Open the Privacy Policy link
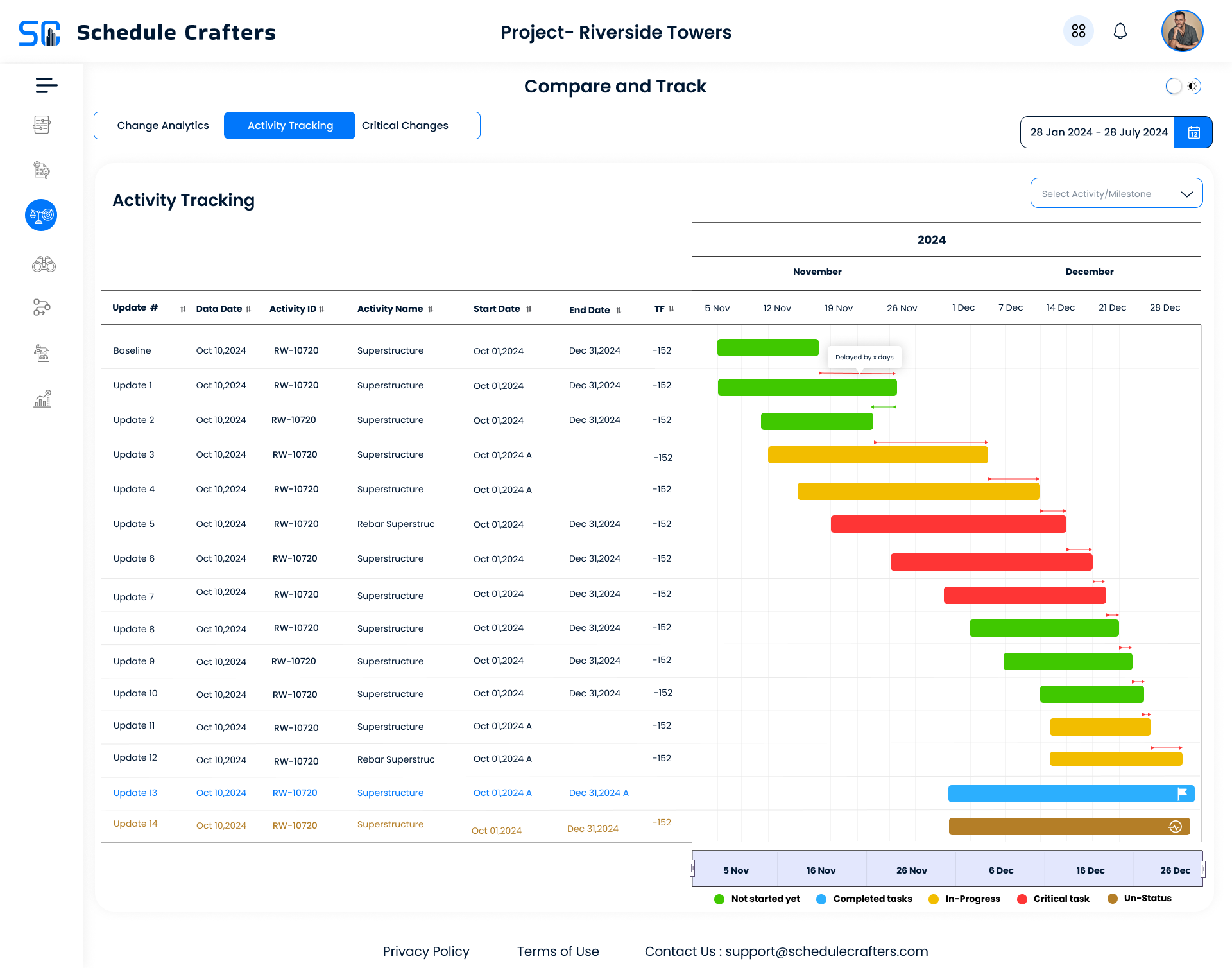Screen dimensions: 1232x968 [426, 951]
